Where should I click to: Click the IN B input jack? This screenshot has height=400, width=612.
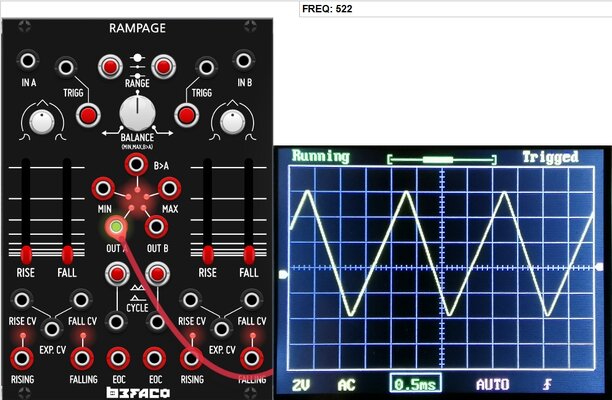244,60
